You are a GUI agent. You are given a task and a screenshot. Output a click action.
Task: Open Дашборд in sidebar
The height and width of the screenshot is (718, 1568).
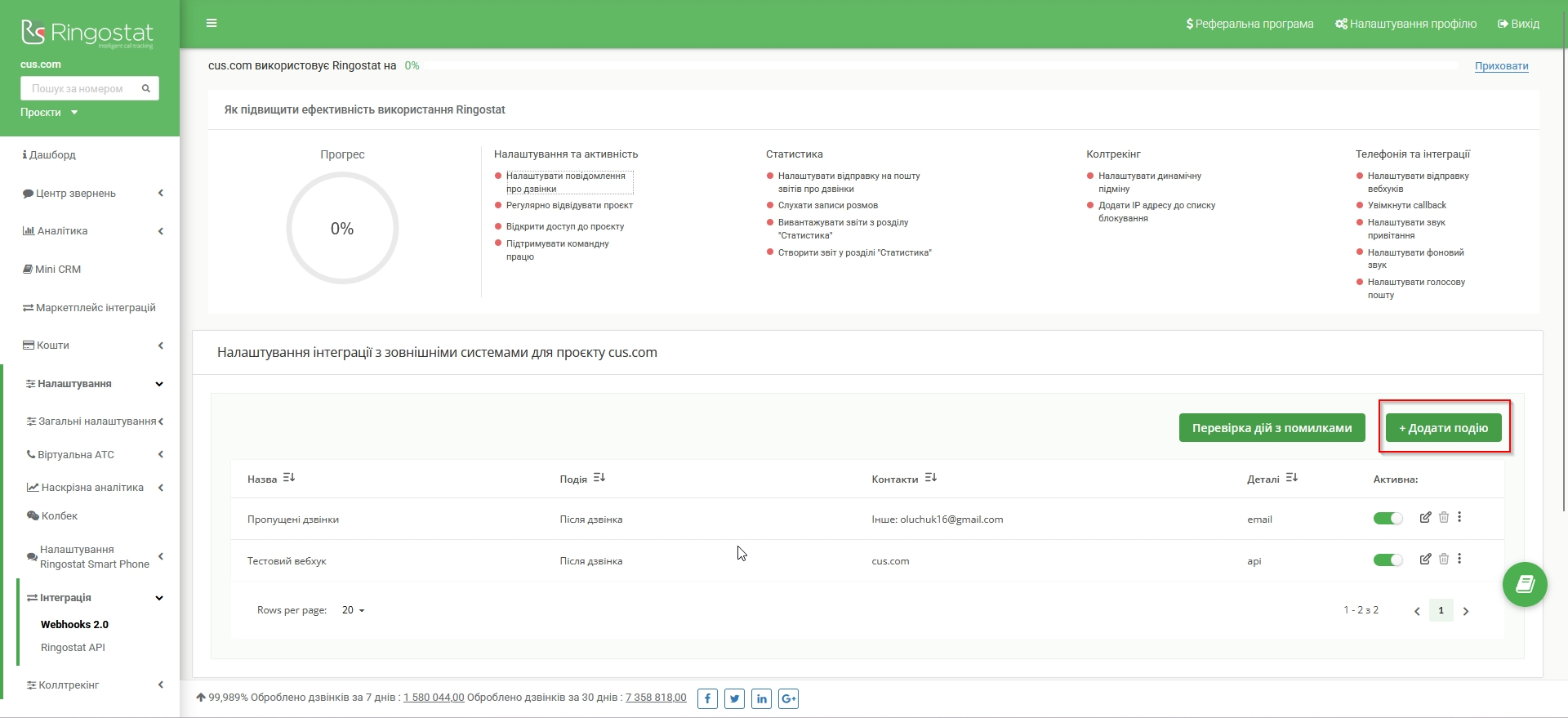(49, 154)
